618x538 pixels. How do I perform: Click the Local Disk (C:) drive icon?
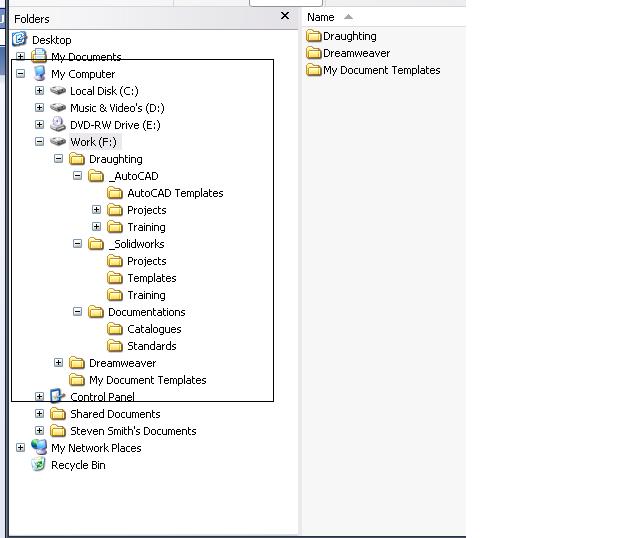tap(58, 91)
